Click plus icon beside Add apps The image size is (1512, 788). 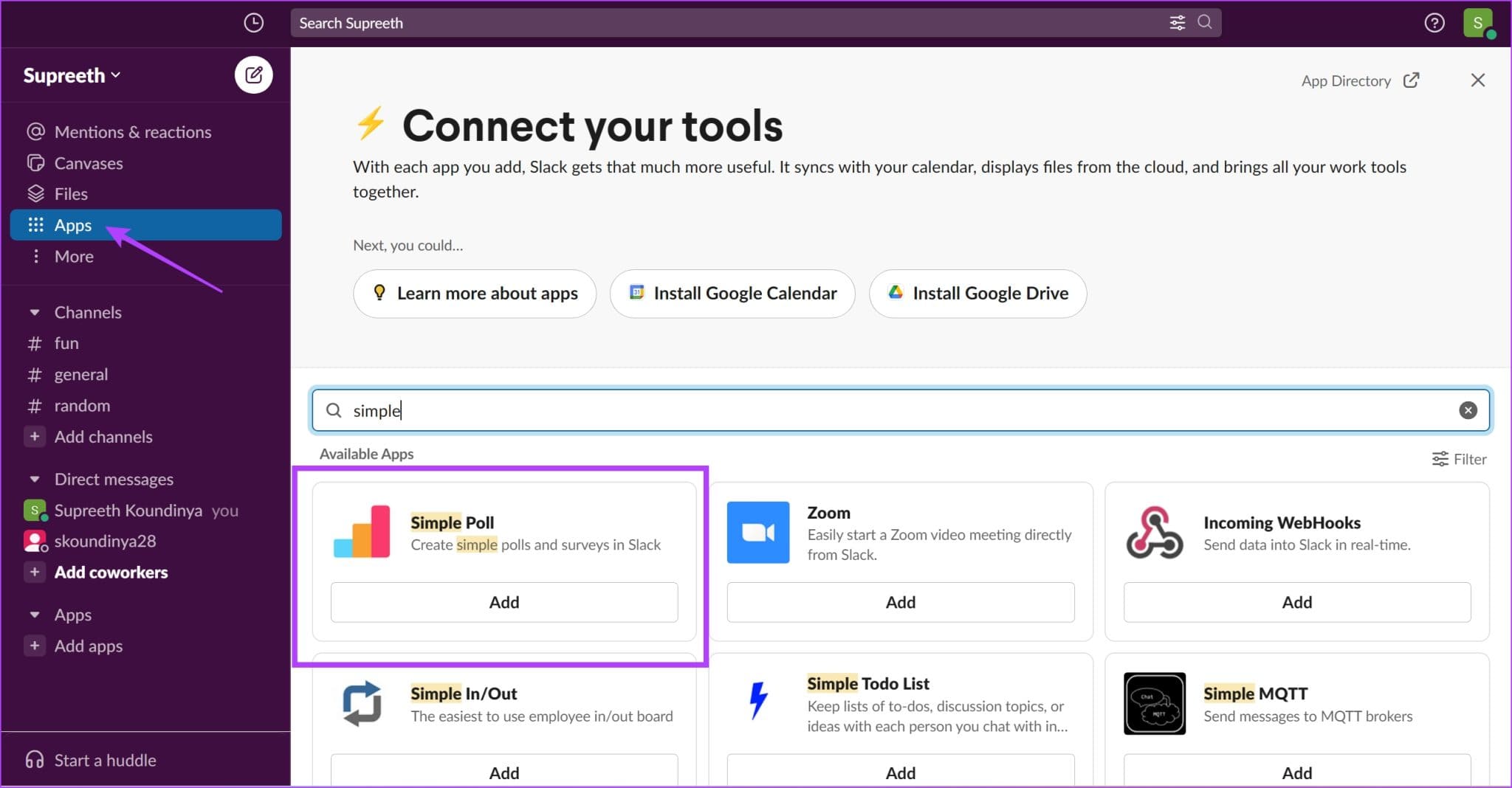(x=35, y=646)
